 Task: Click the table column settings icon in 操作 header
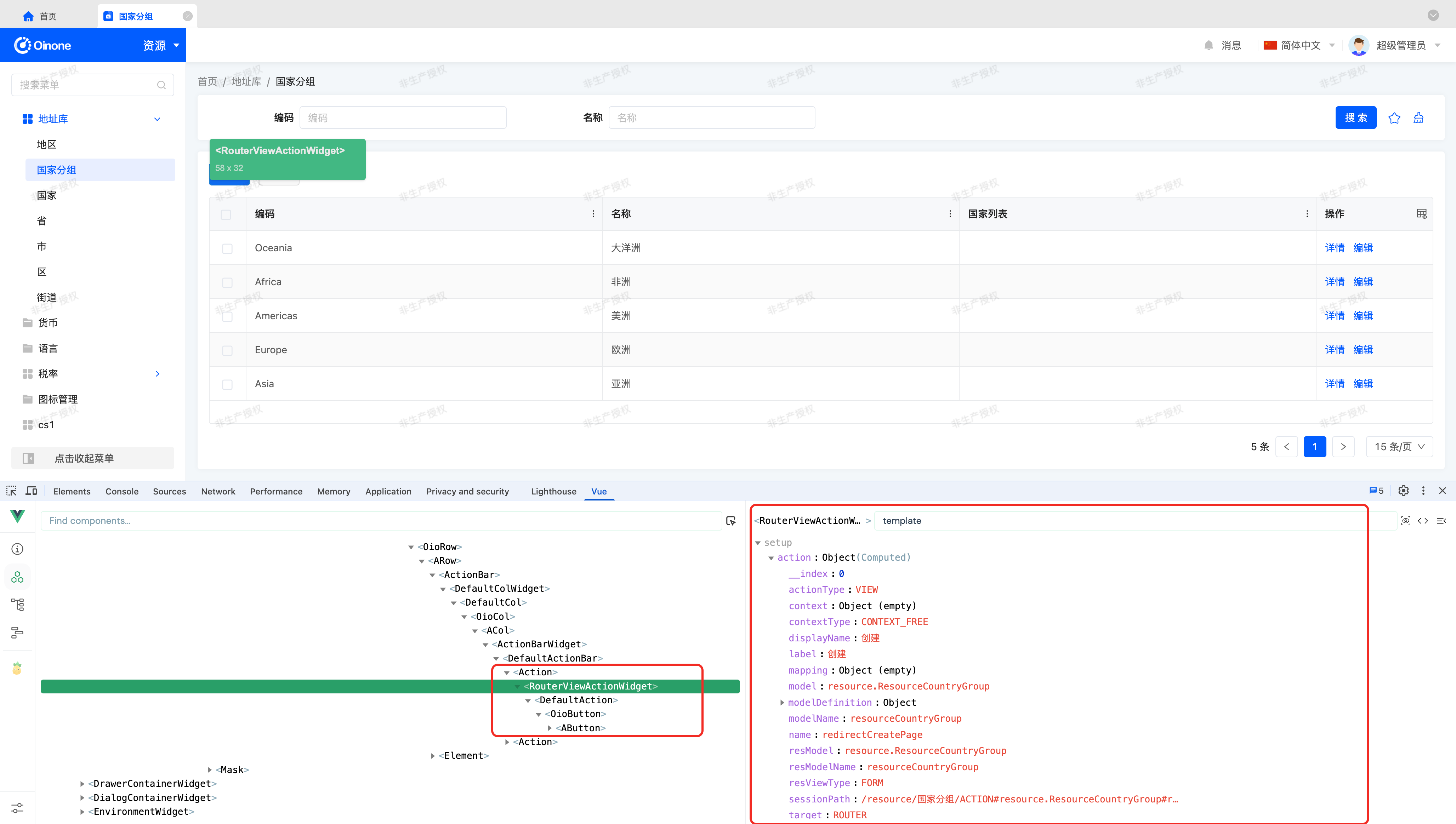click(1421, 213)
